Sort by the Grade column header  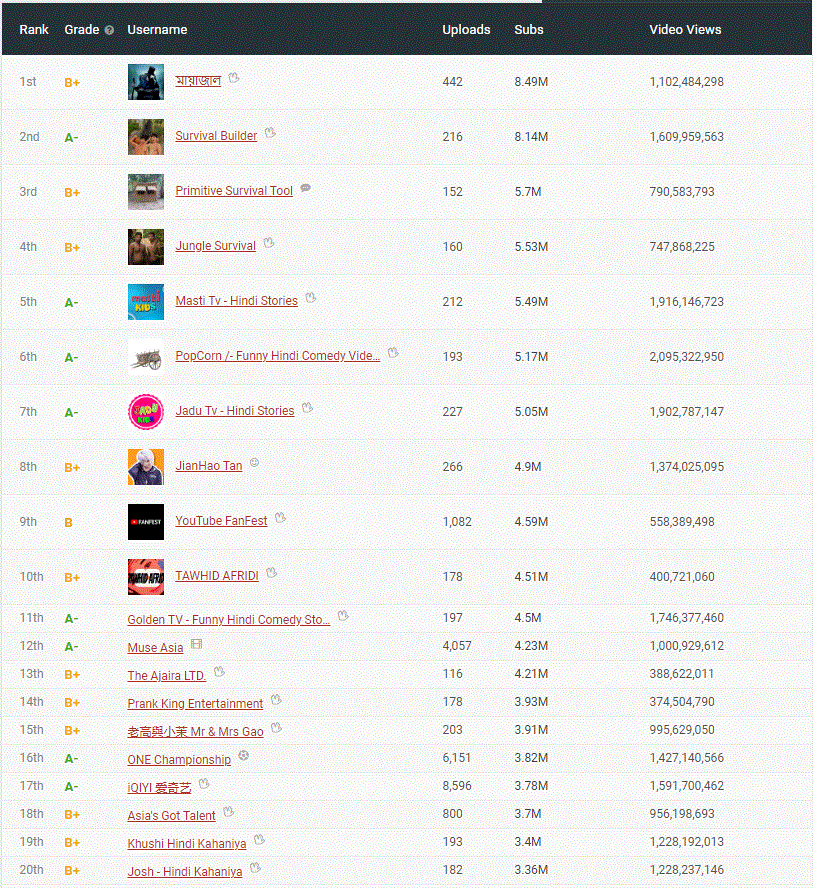pos(82,29)
